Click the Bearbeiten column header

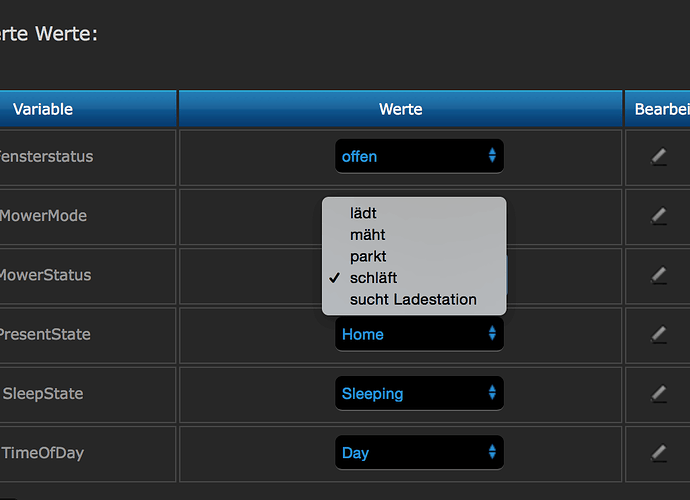pos(661,109)
